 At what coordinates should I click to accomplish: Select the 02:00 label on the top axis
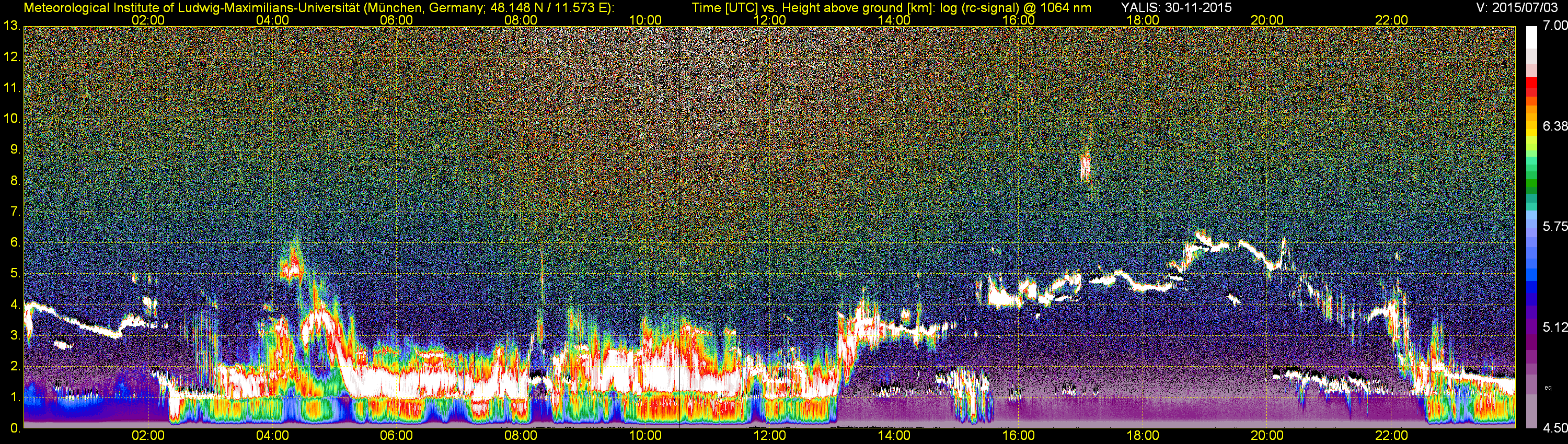pos(148,20)
